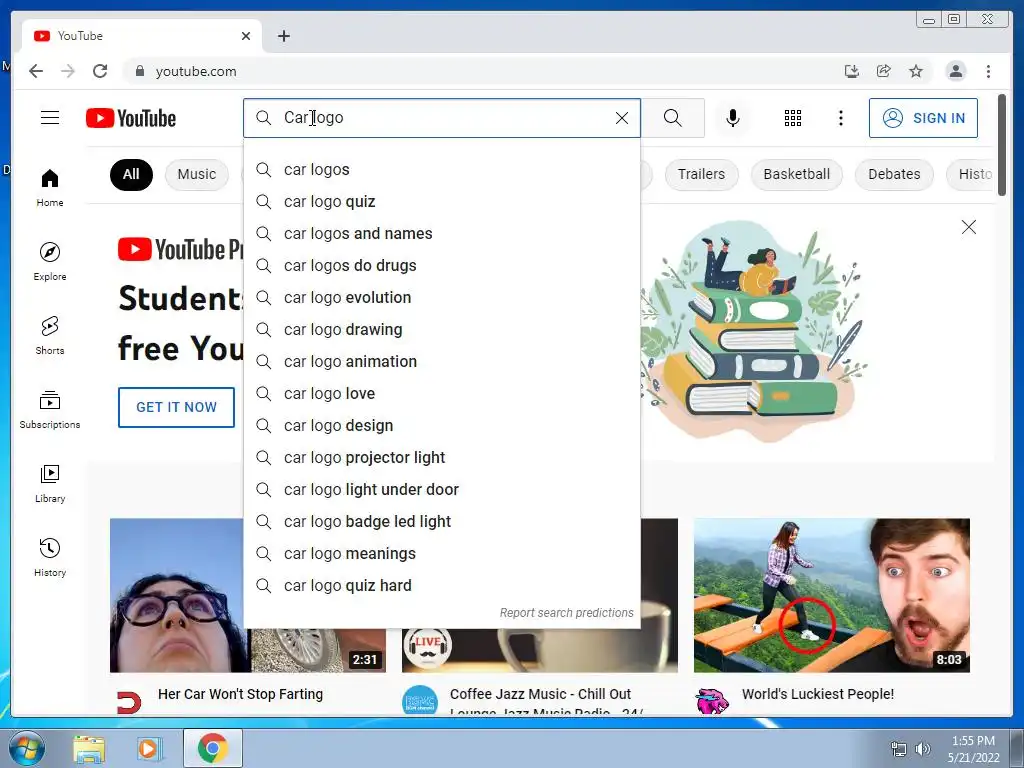Open History in the sidebar

[50, 557]
